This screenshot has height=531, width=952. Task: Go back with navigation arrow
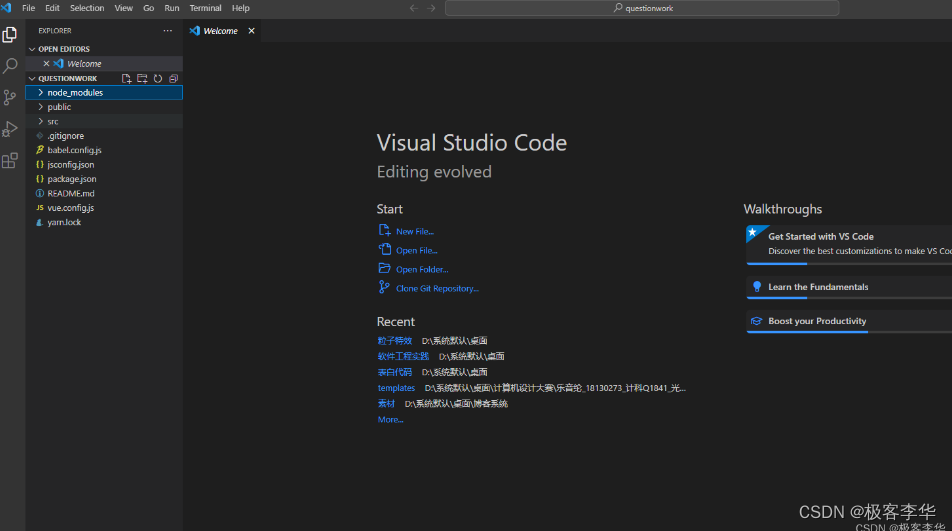point(413,8)
